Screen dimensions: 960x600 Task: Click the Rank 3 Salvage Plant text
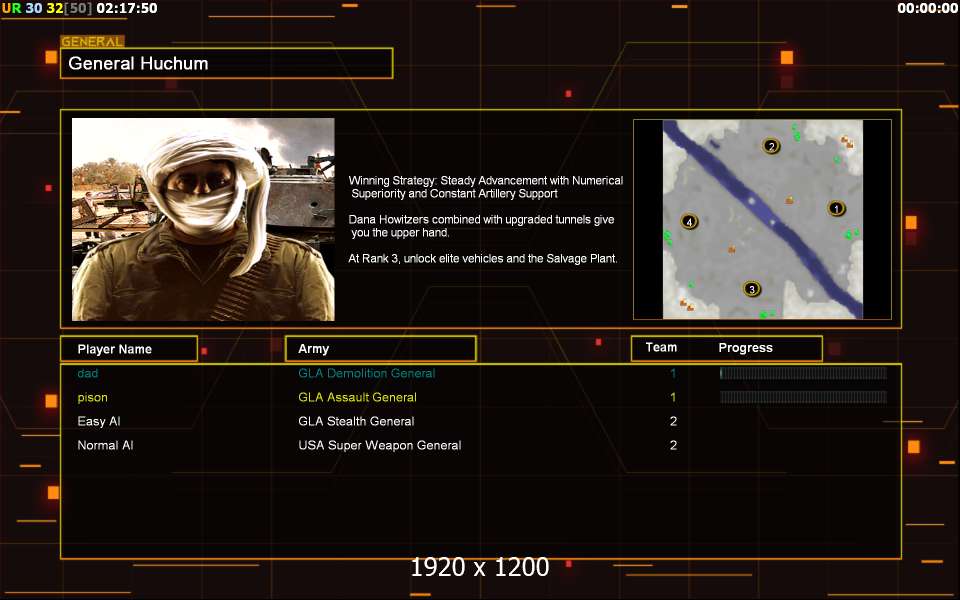pyautogui.click(x=483, y=258)
